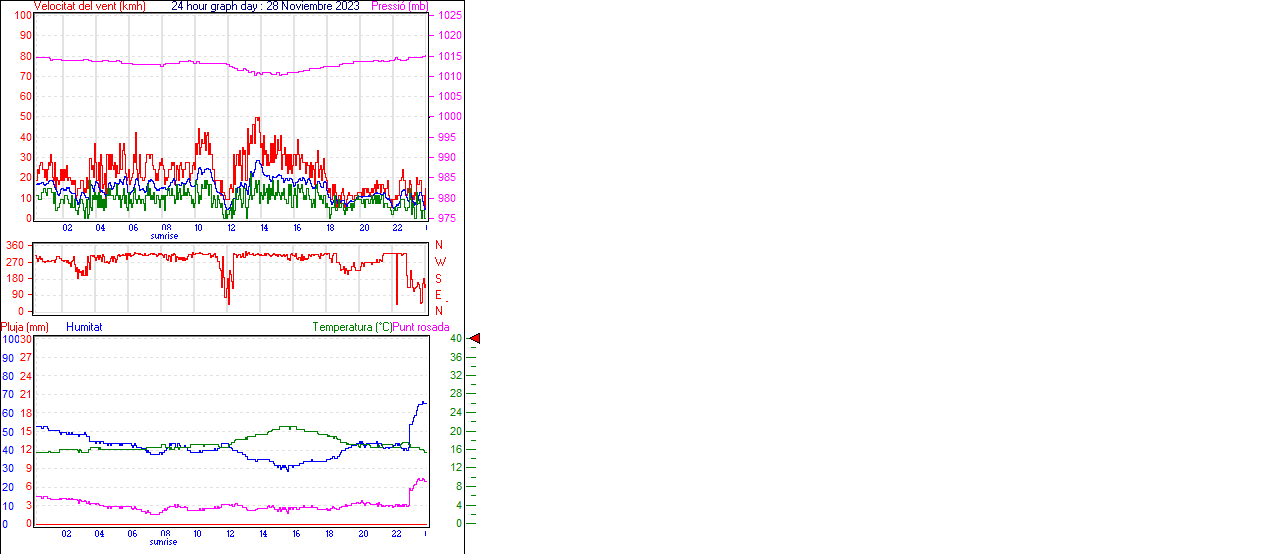Click the 'Velocitat del vent (kmh)' label
Viewport: 1280px width, 554px height.
pyautogui.click(x=90, y=6)
